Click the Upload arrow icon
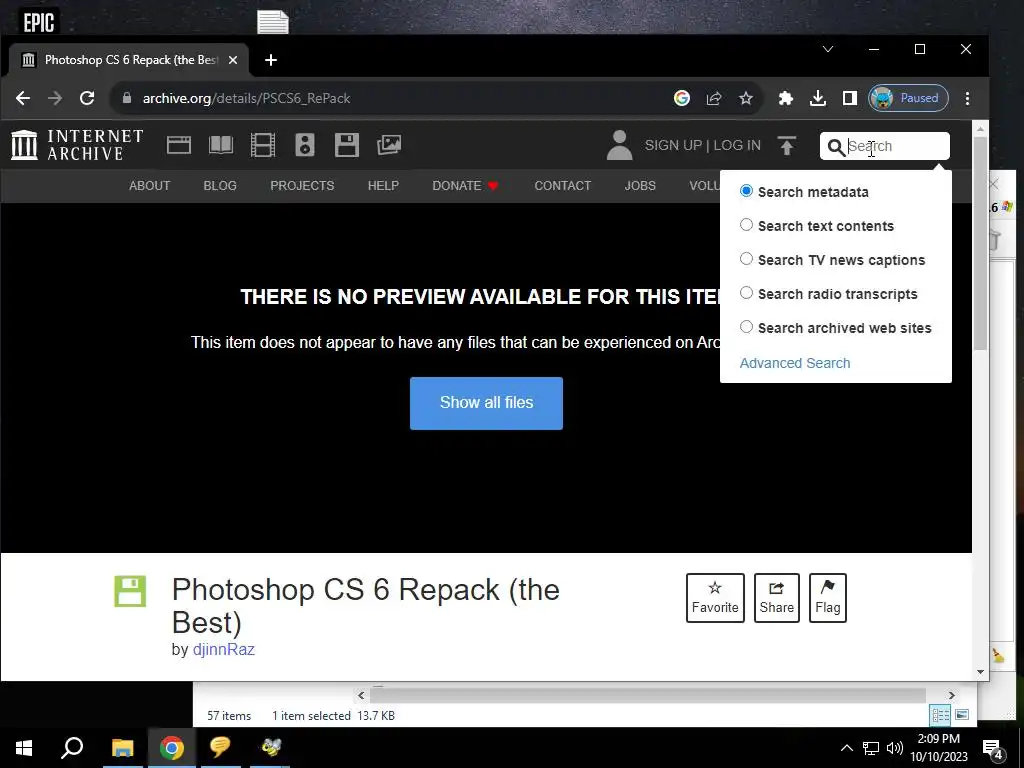Image resolution: width=1024 pixels, height=768 pixels. click(x=787, y=145)
